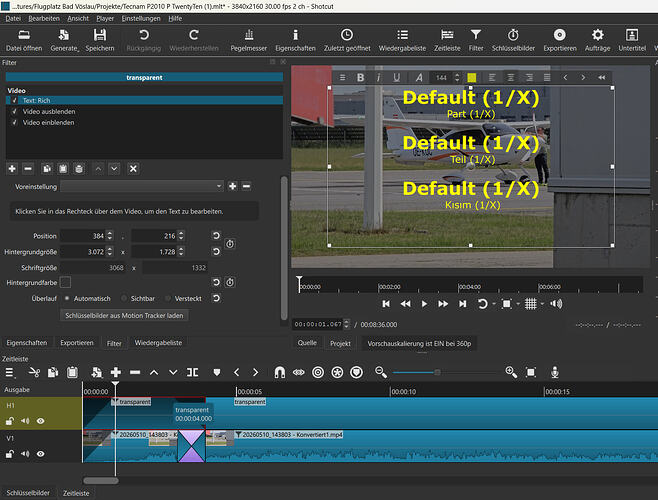Click the Schlüsselbilder keyframes toolbar icon
Viewport: 658px width, 500px height.
click(x=513, y=40)
